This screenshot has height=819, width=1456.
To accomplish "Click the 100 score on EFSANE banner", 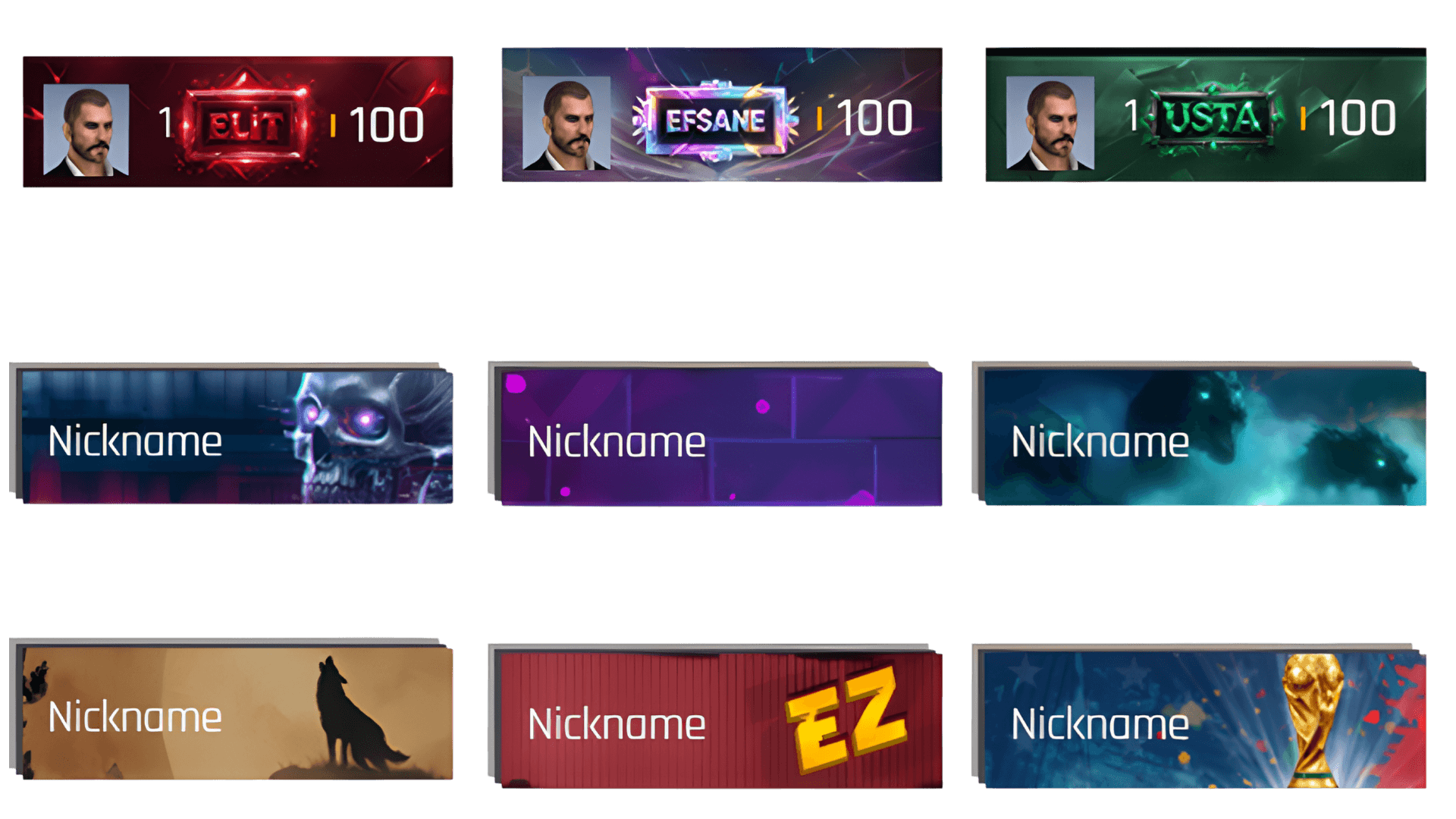I will pyautogui.click(x=874, y=118).
